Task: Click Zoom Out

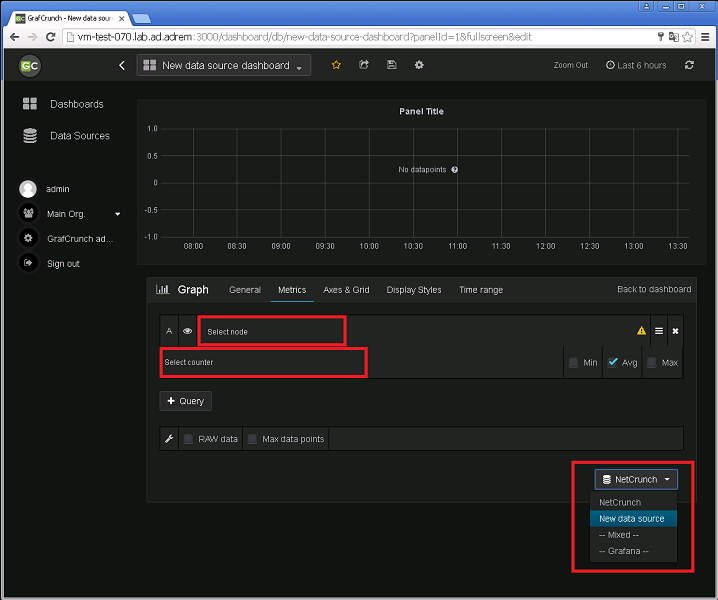Action: pyautogui.click(x=571, y=65)
